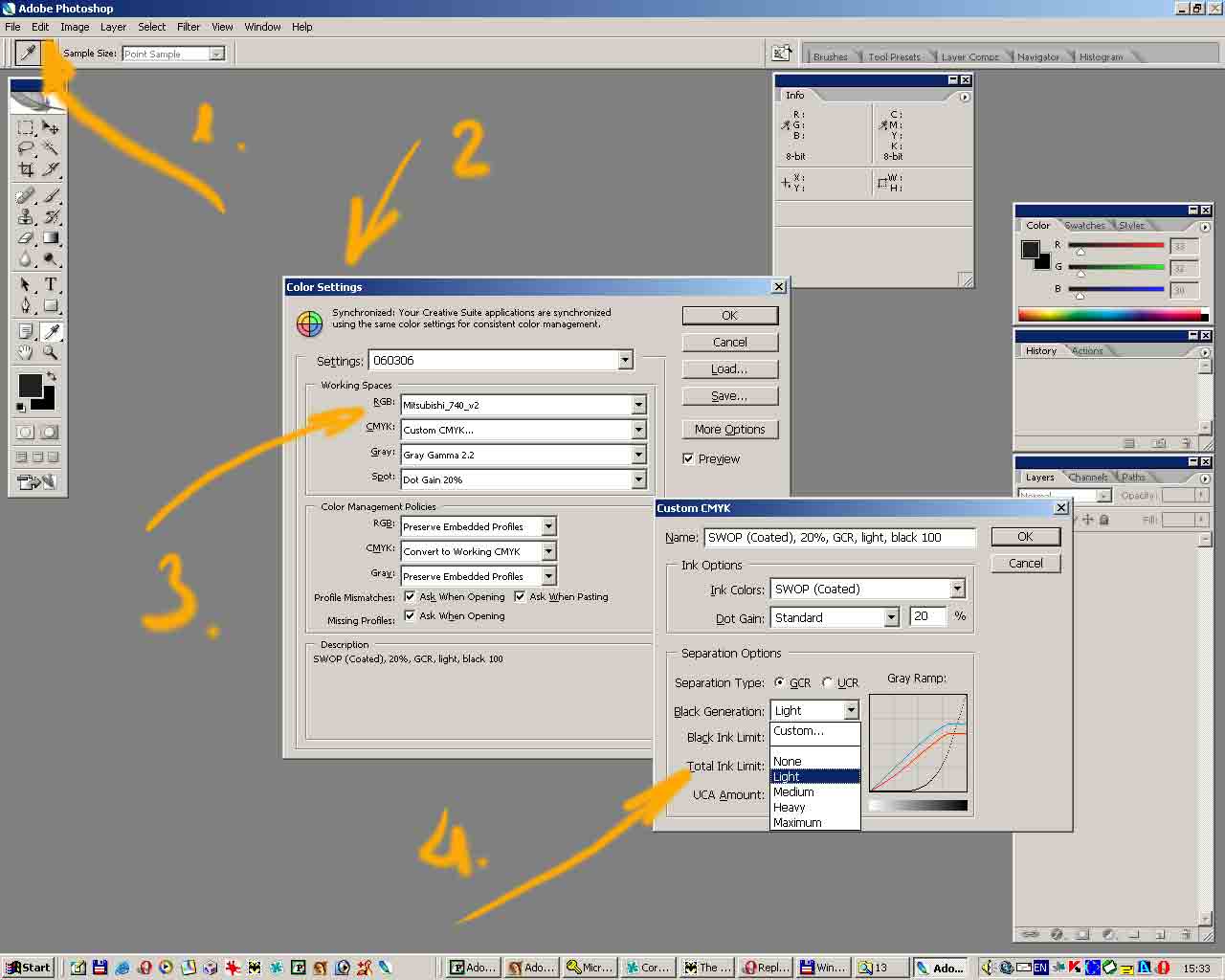Select the Hand tool
This screenshot has width=1225, height=980.
tap(26, 353)
